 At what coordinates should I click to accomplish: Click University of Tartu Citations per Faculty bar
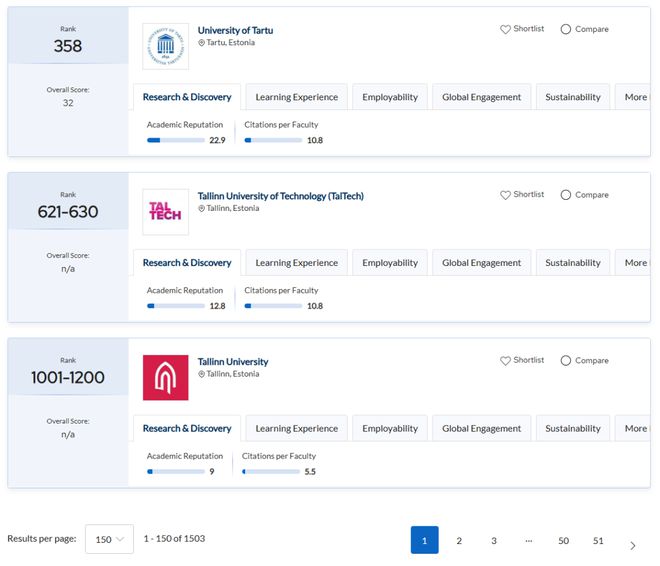point(273,140)
